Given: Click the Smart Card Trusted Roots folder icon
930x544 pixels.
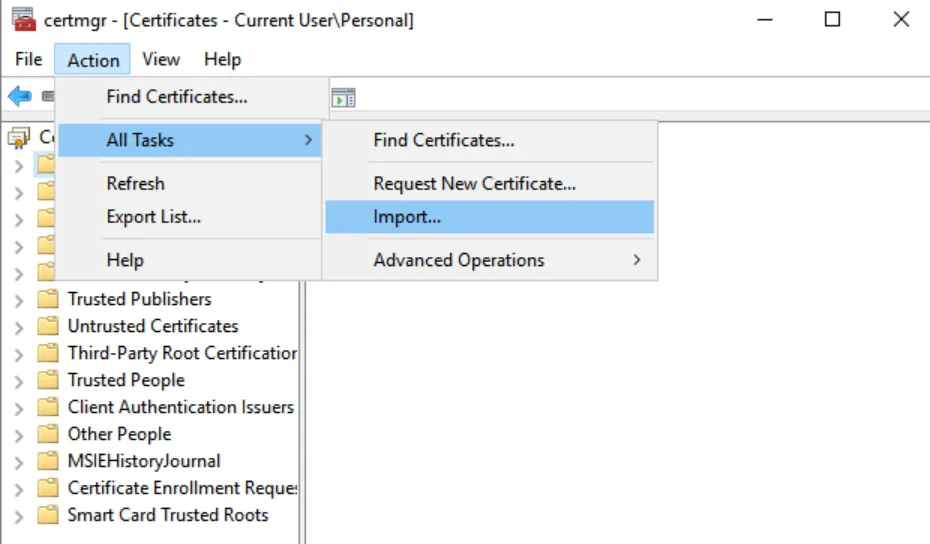Looking at the screenshot, I should click(48, 515).
